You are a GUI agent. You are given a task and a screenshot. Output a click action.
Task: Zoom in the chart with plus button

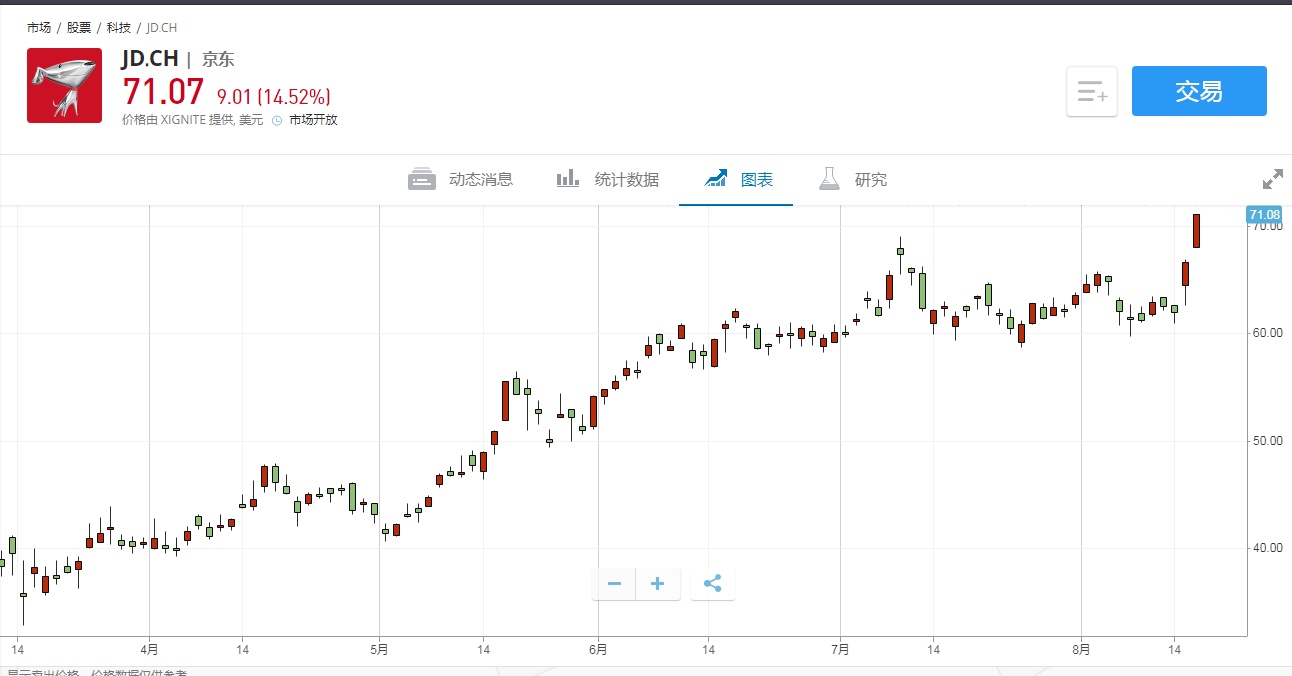pyautogui.click(x=658, y=584)
